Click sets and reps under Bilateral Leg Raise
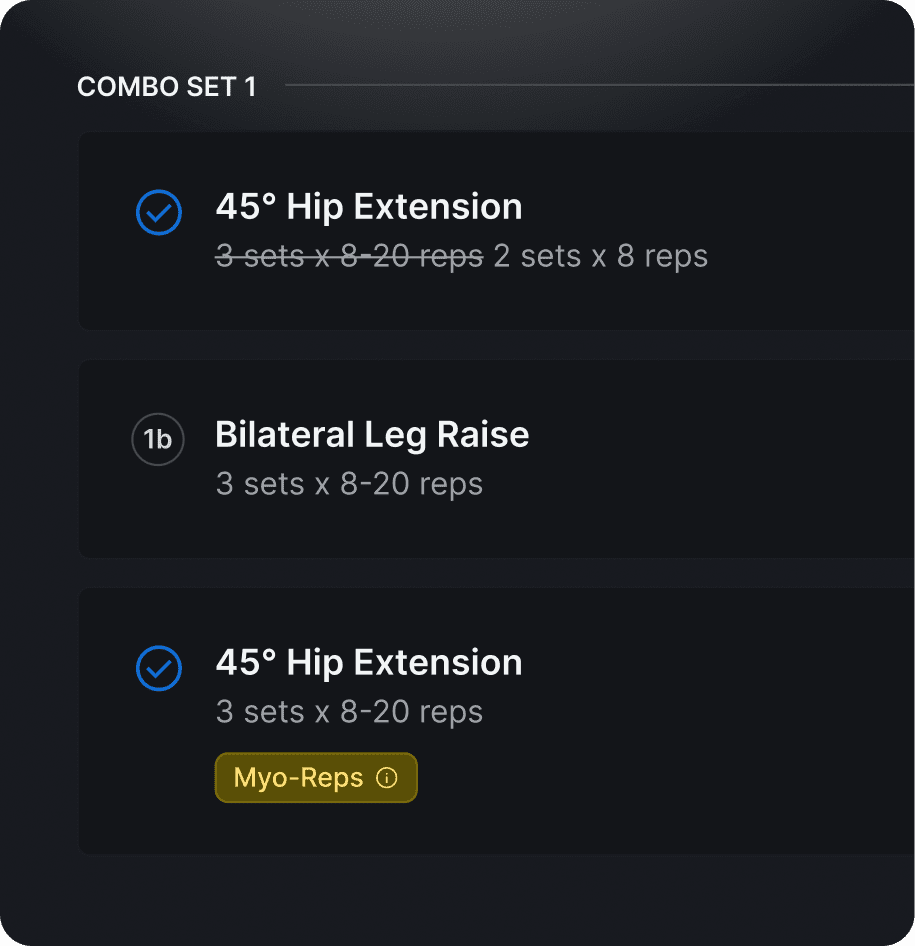Screen dimensions: 915x946 coord(349,484)
